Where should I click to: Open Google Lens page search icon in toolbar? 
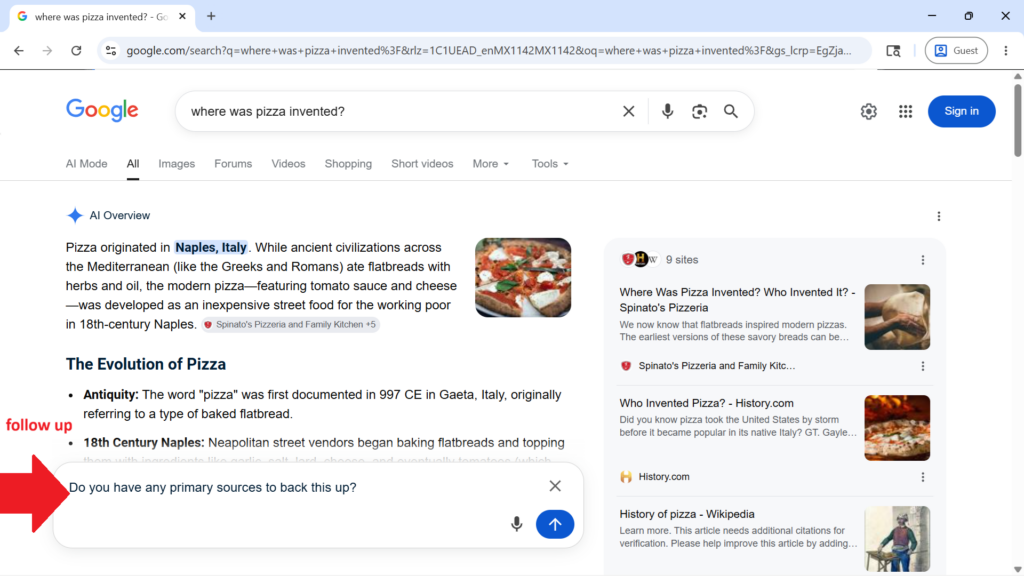(893, 50)
